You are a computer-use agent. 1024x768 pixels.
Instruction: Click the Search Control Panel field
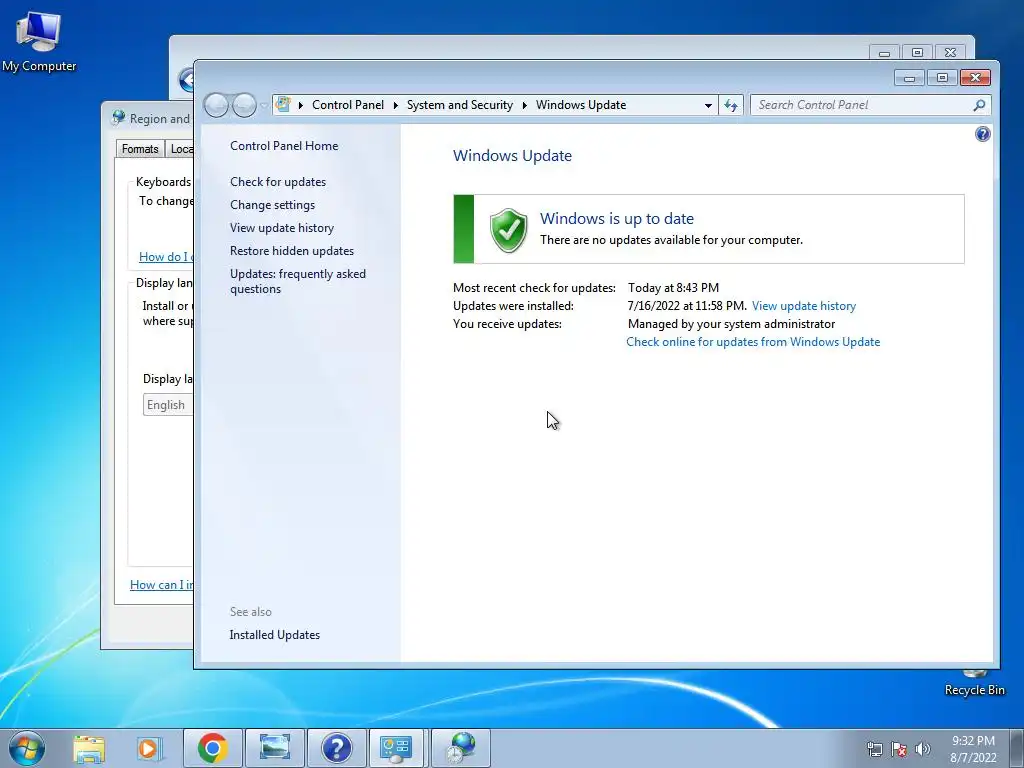(x=871, y=105)
